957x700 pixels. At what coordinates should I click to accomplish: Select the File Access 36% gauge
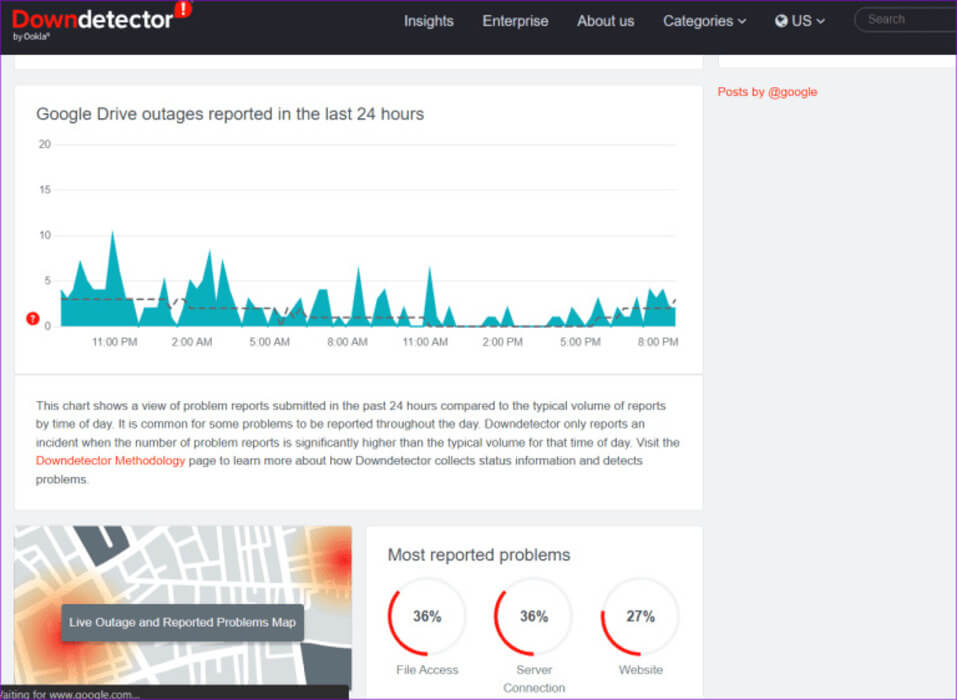click(x=427, y=616)
